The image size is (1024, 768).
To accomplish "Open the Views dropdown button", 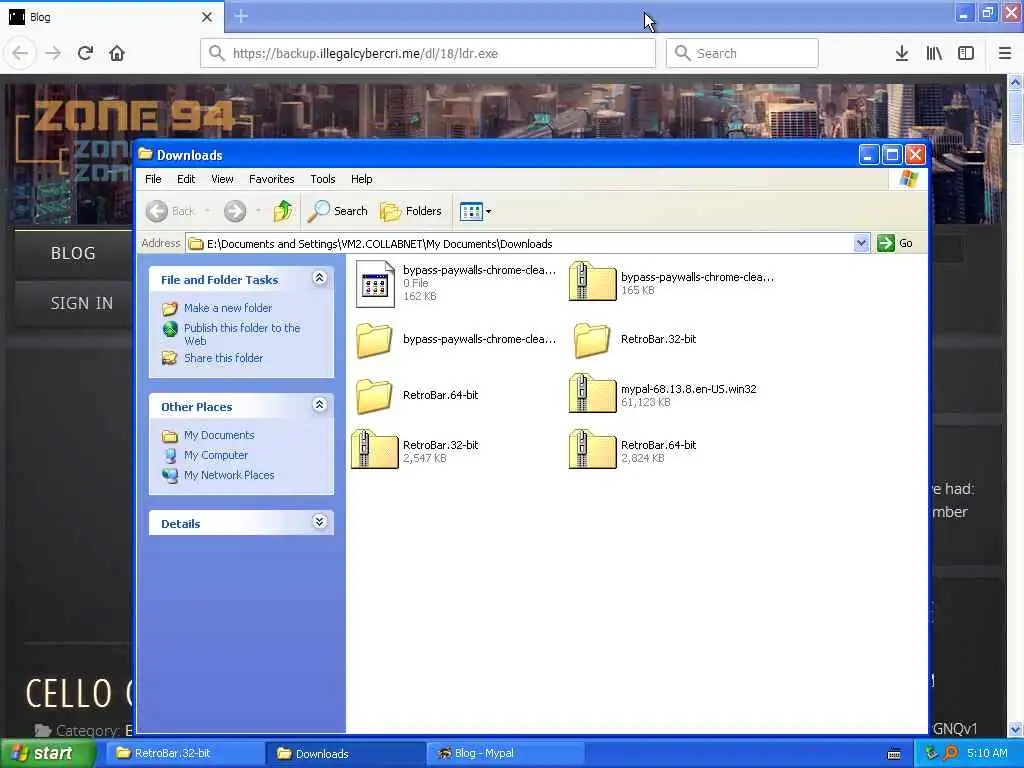I will pos(475,211).
